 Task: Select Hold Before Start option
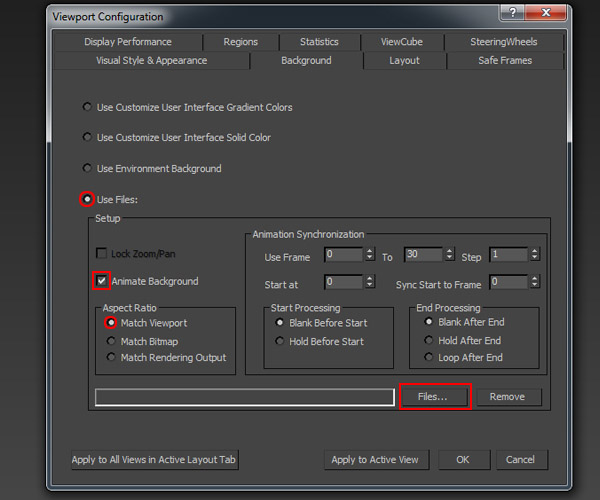pyautogui.click(x=279, y=340)
